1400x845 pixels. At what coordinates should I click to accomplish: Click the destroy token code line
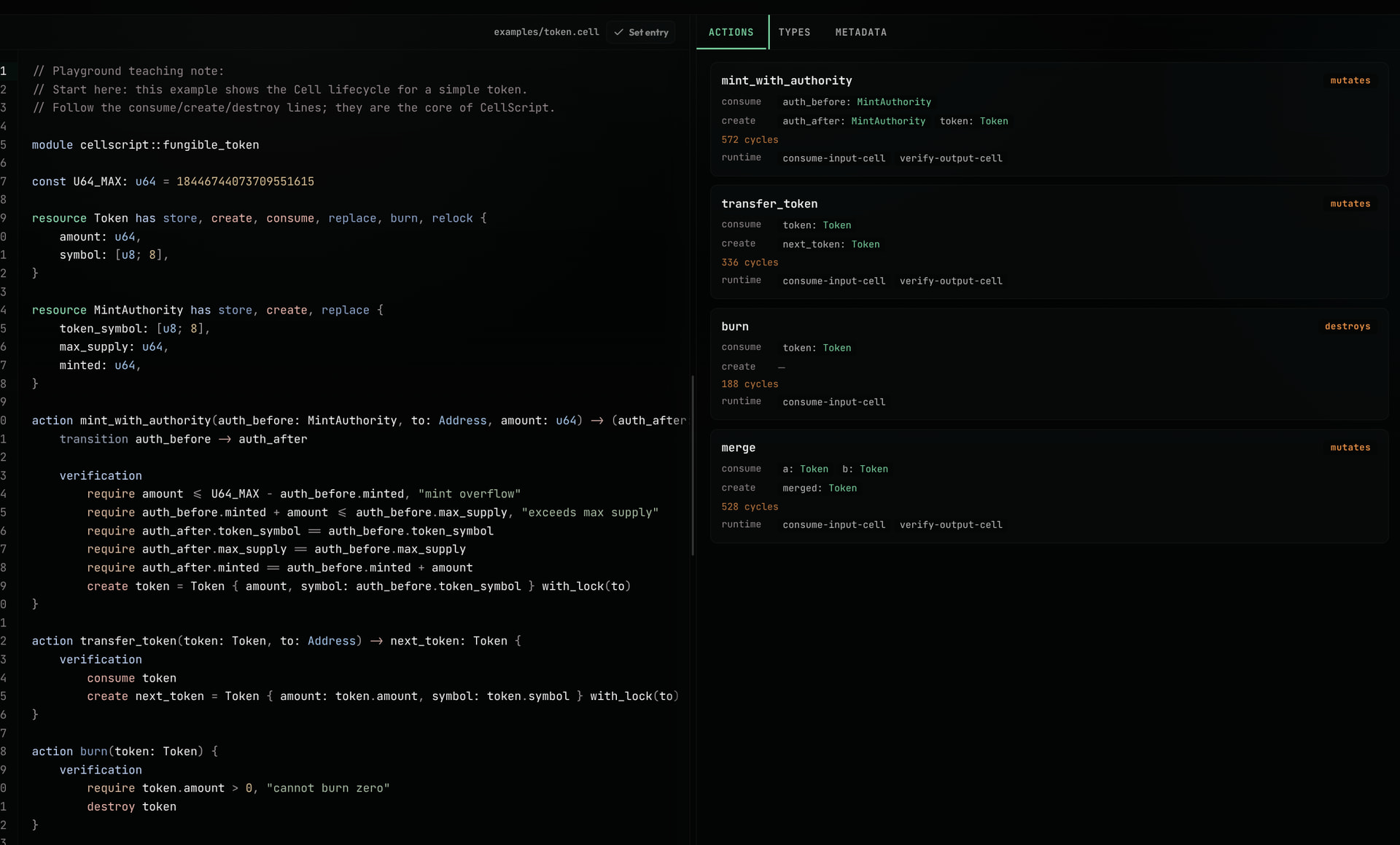(x=131, y=806)
